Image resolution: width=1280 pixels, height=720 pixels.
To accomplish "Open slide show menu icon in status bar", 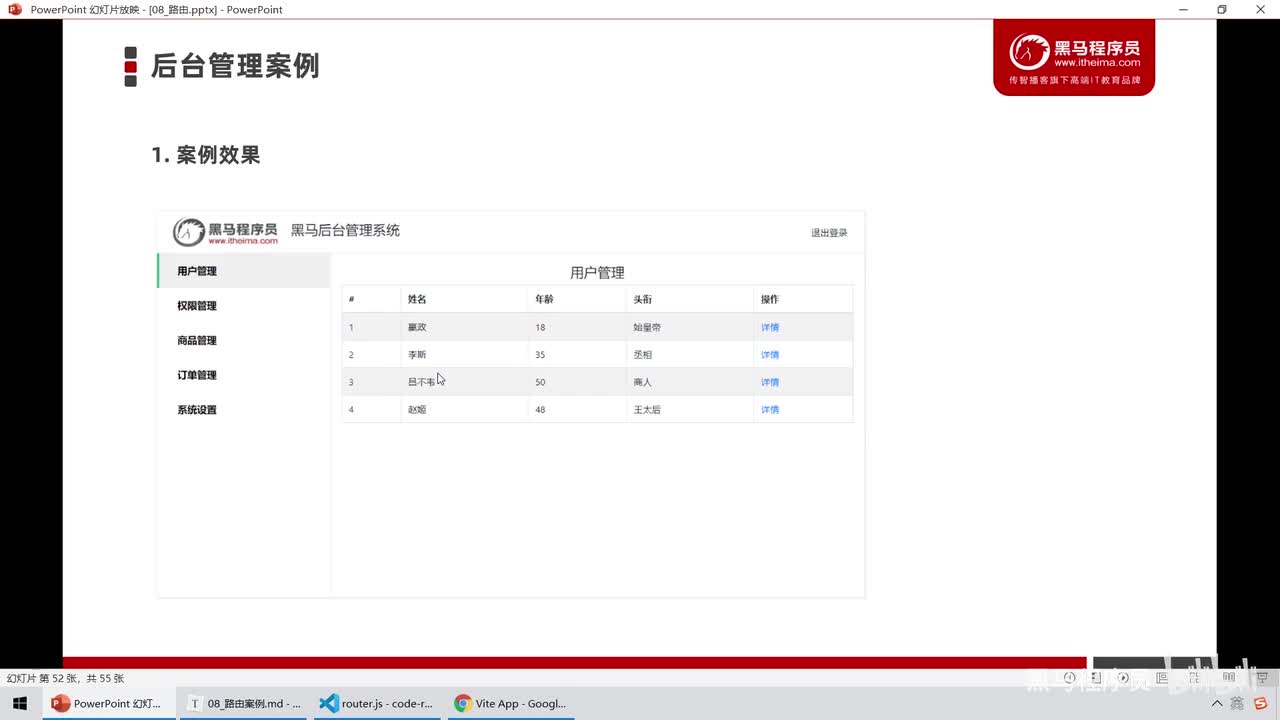I will click(x=1096, y=677).
